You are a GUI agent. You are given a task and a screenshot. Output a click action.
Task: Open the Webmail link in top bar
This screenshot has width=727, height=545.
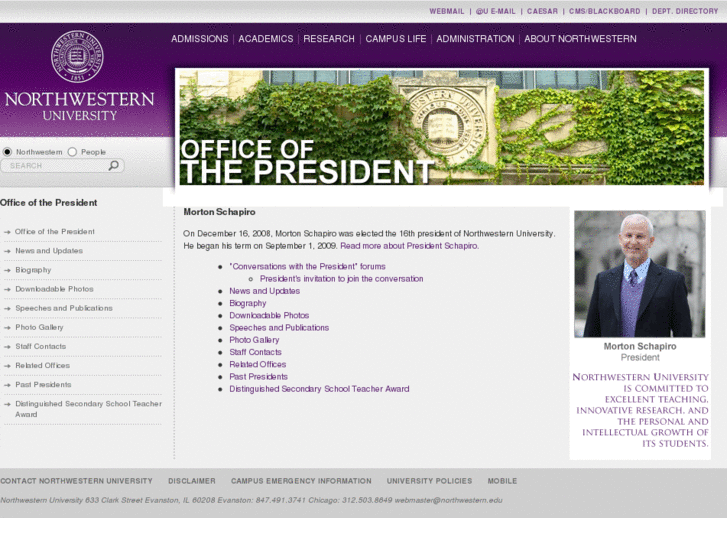447,11
